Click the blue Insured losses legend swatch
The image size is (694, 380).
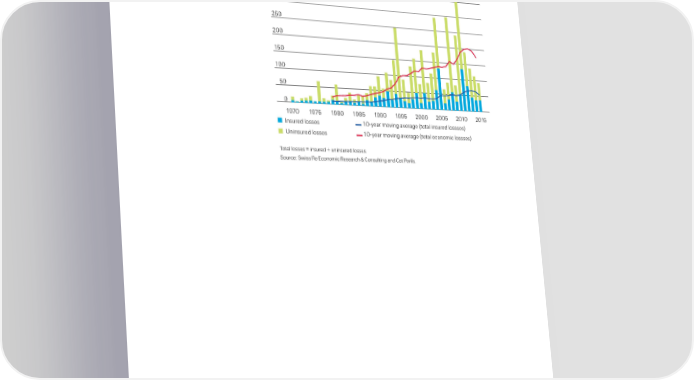(280, 120)
